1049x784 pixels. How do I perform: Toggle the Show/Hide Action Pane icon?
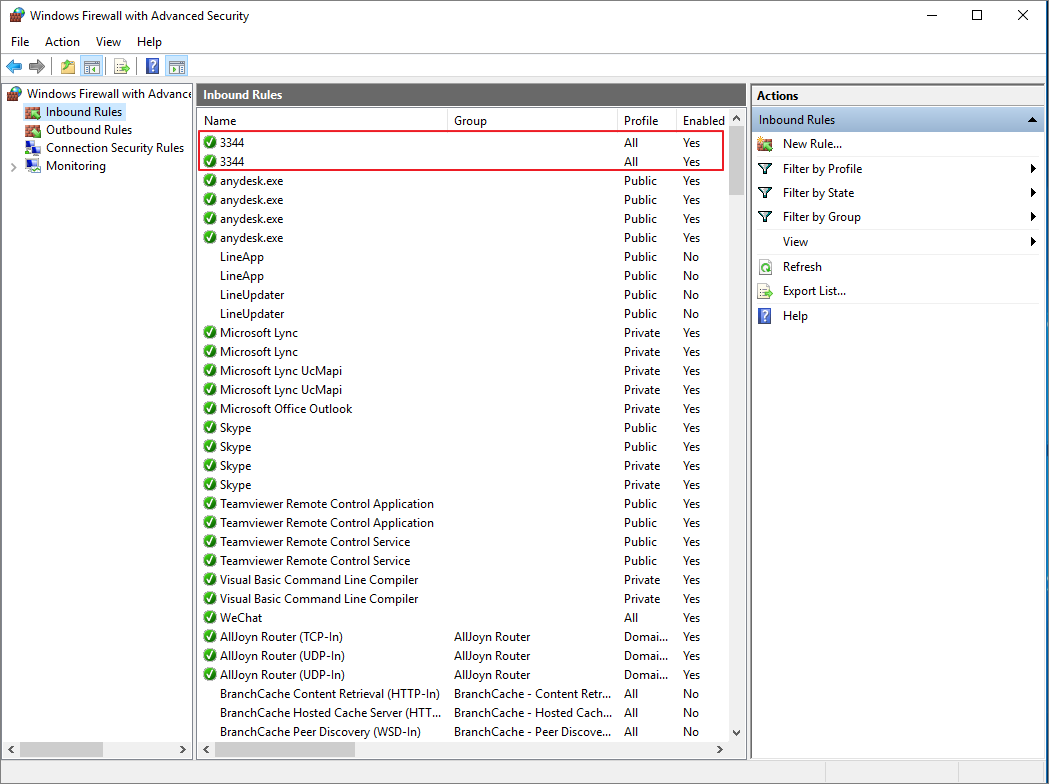[x=177, y=66]
